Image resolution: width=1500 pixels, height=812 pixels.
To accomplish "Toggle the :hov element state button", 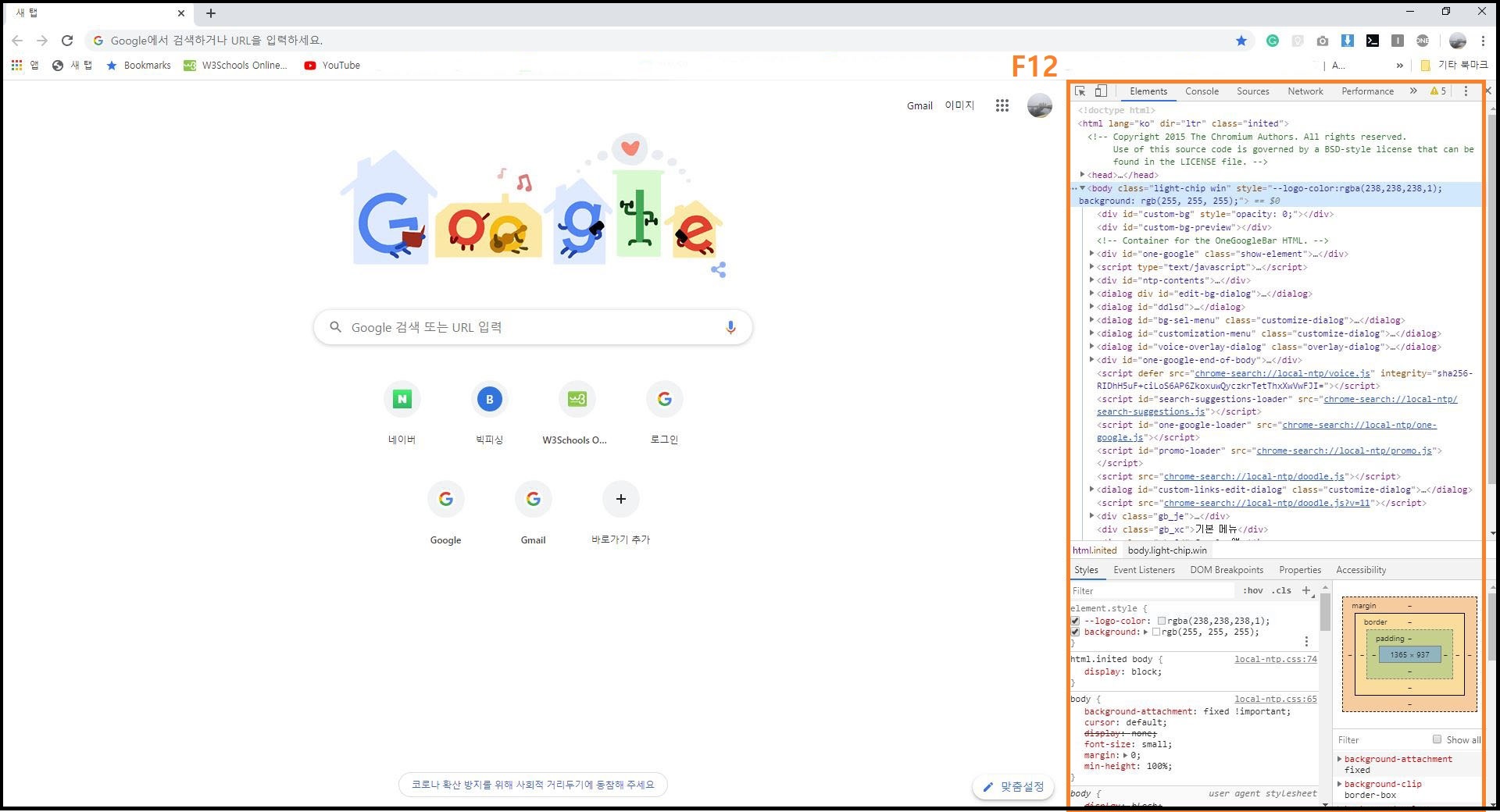I will click(1253, 590).
